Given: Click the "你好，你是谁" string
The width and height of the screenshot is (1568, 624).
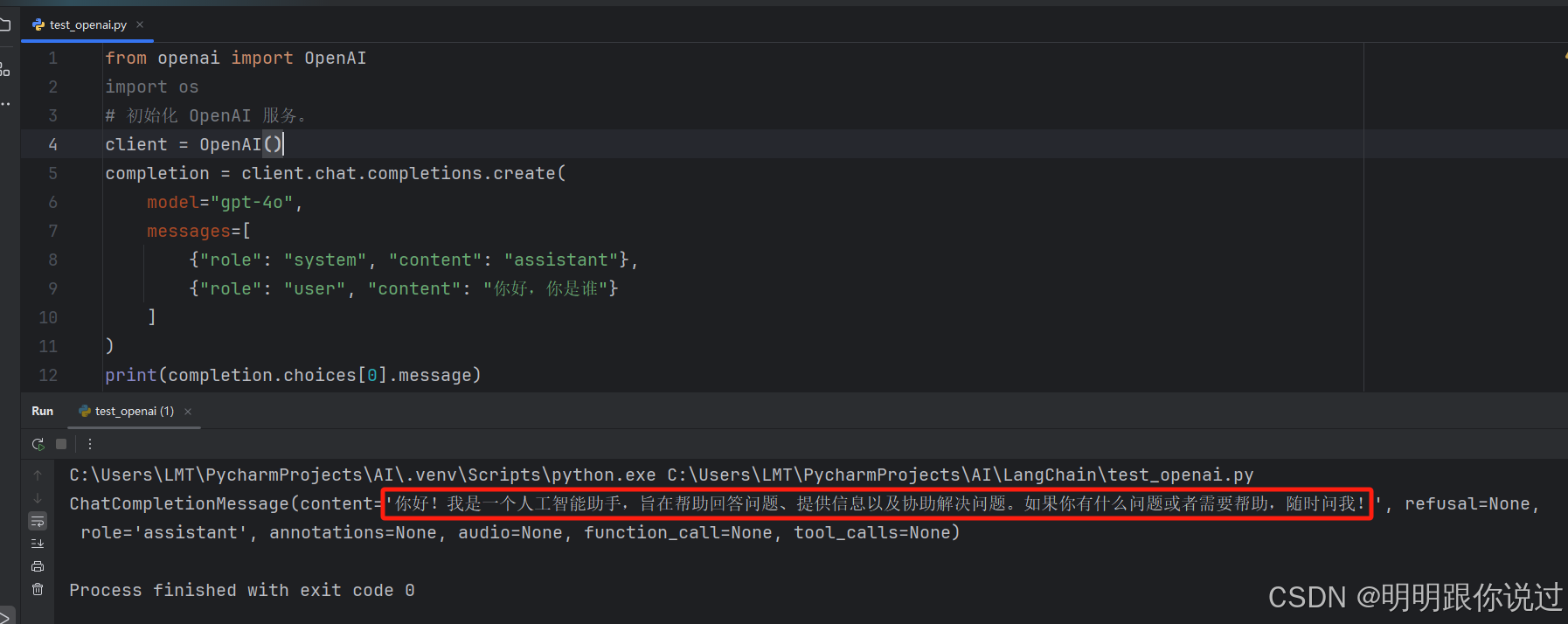Looking at the screenshot, I should pyautogui.click(x=545, y=288).
